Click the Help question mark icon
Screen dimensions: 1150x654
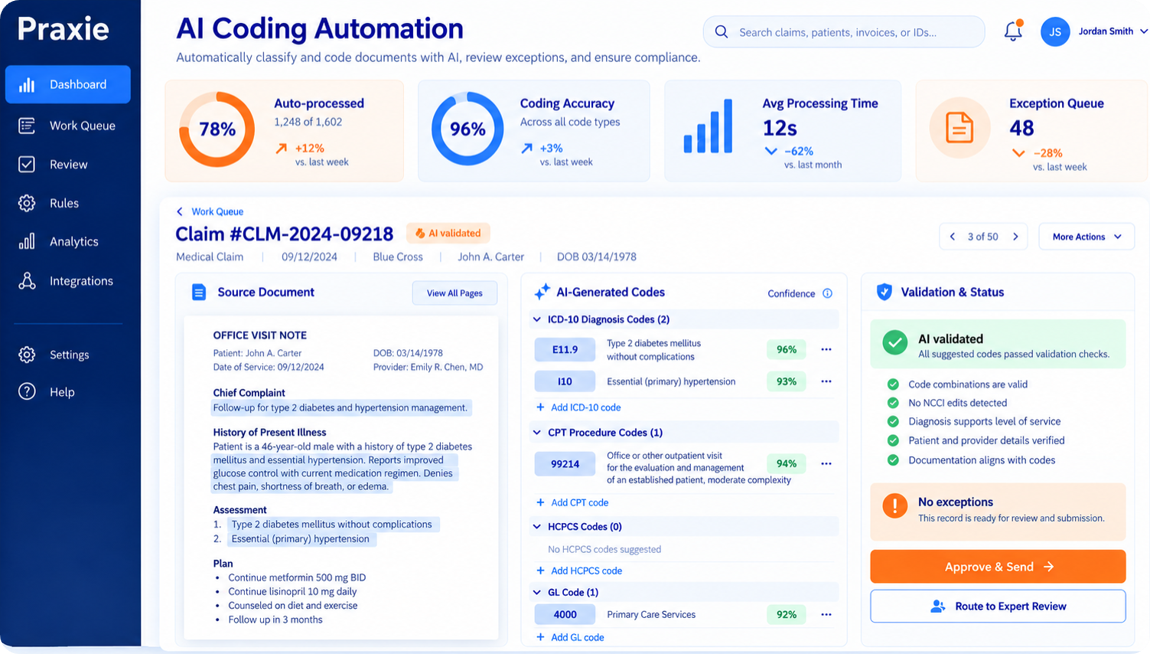pos(27,392)
